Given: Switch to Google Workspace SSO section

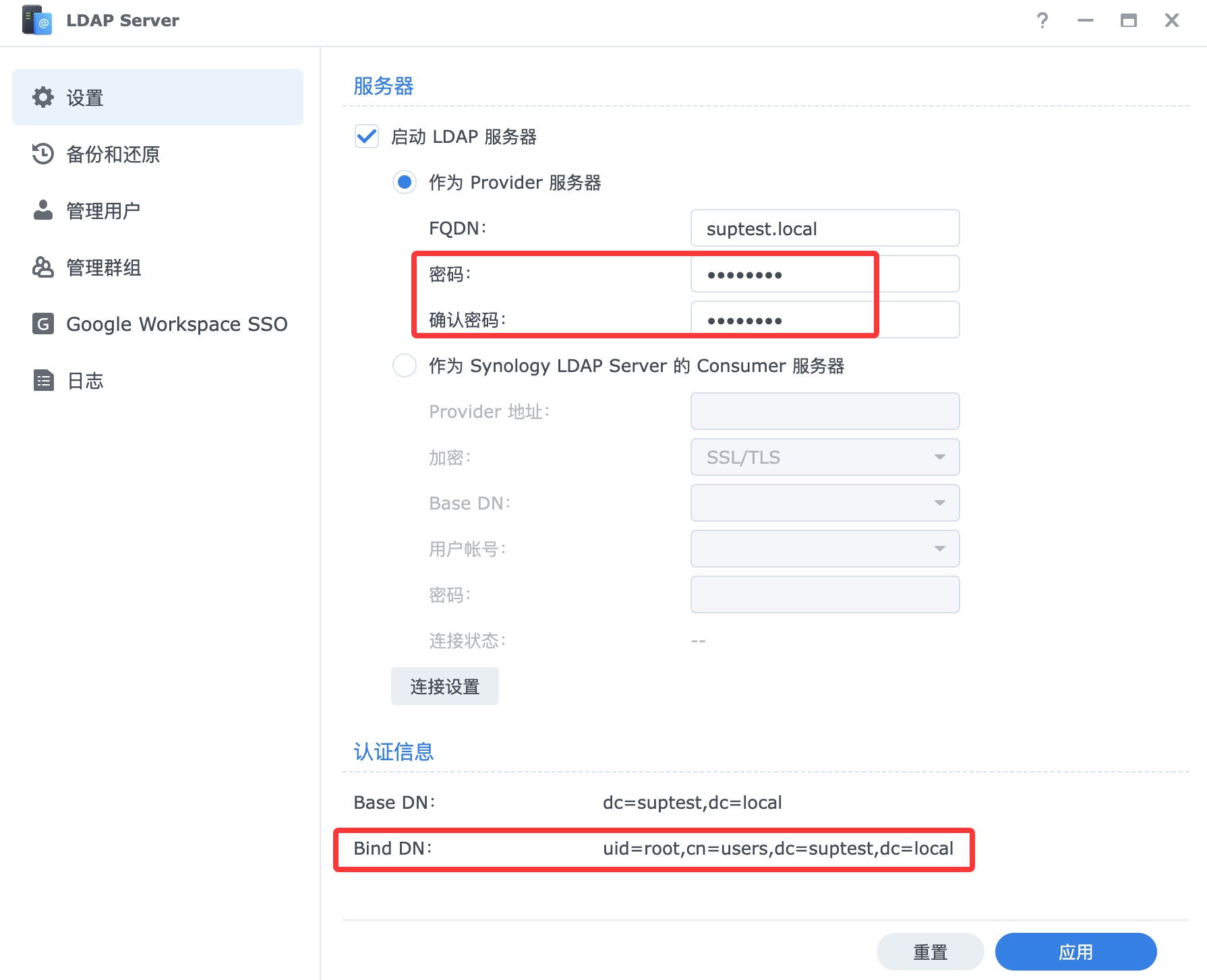Looking at the screenshot, I should pos(158,324).
